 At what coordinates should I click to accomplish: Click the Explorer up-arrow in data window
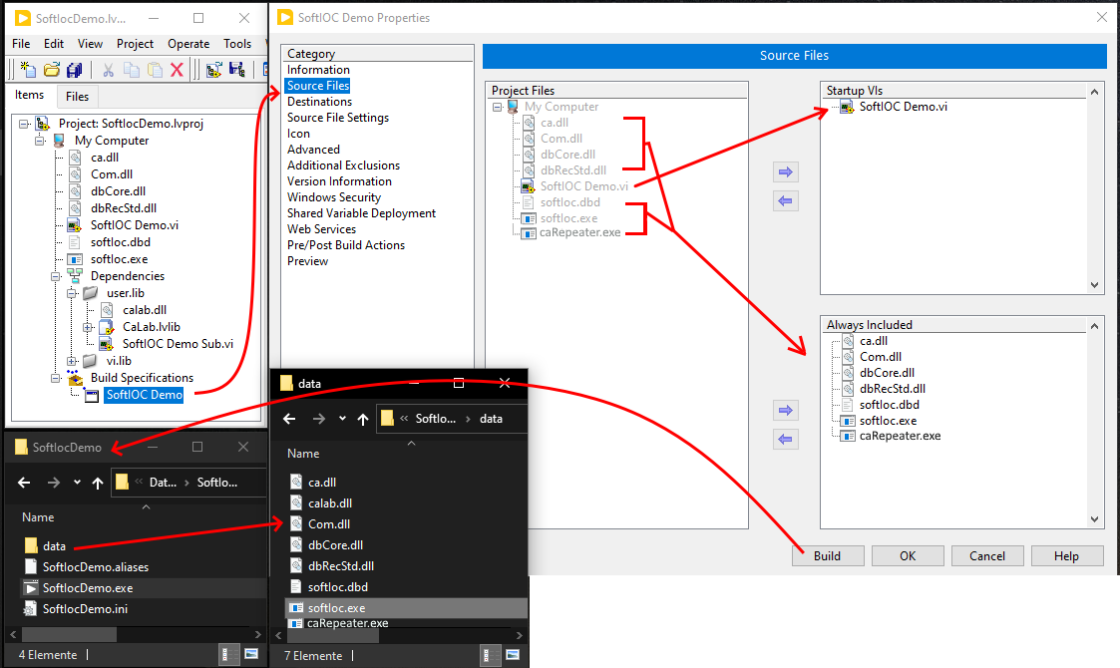[x=362, y=419]
